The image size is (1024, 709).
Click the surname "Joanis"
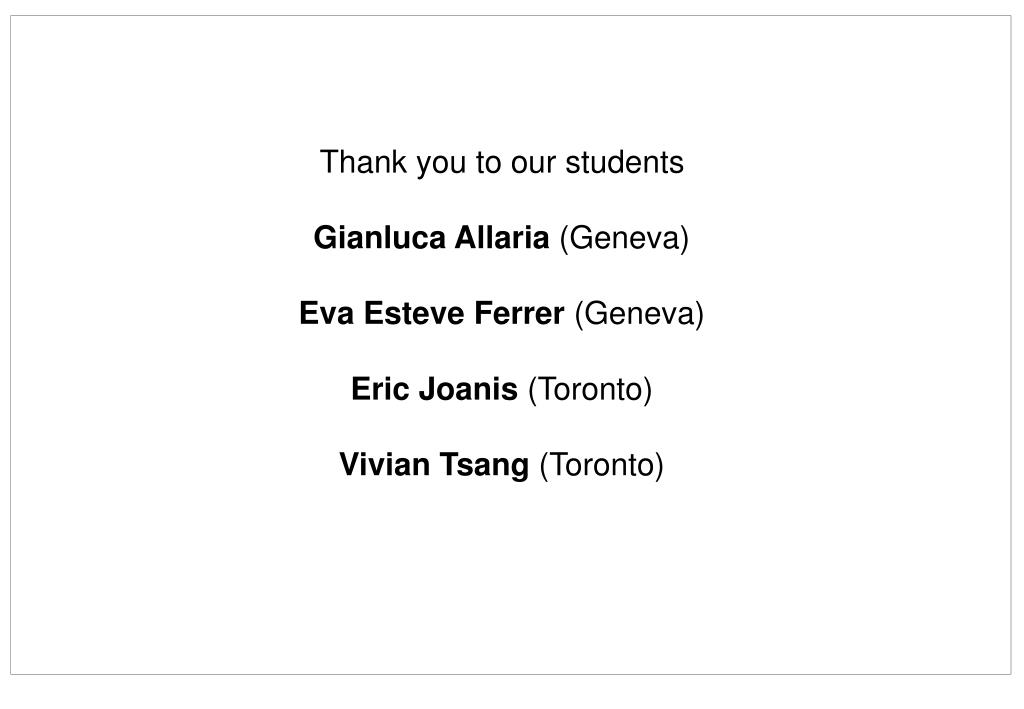coord(468,389)
